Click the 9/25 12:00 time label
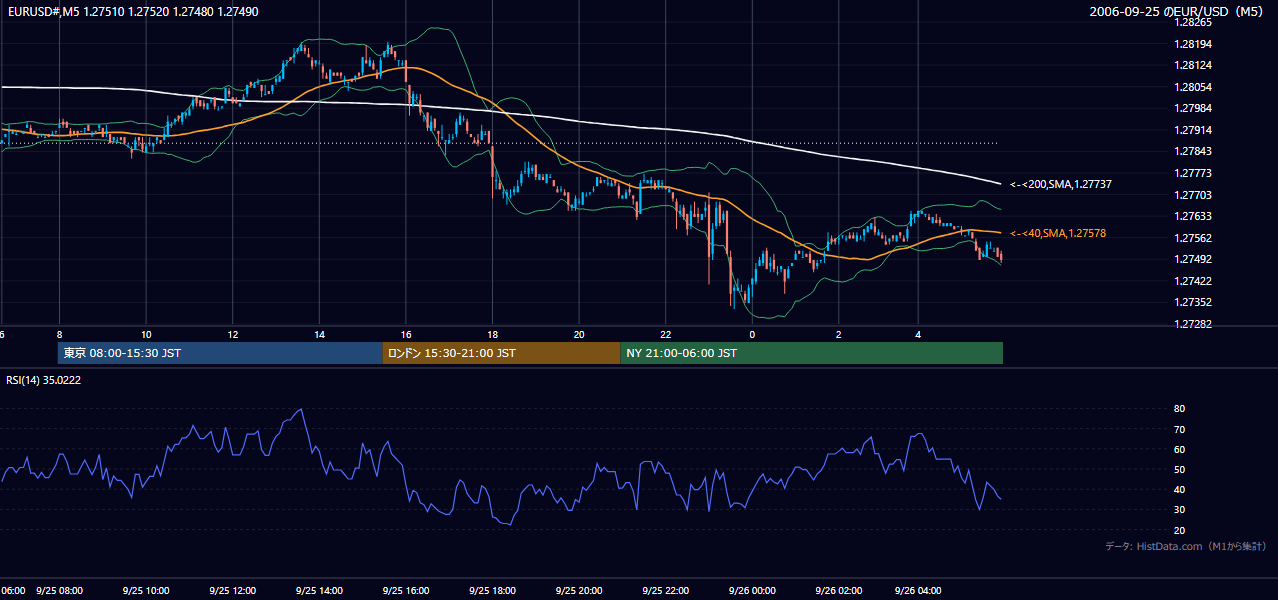The width and height of the screenshot is (1278, 600). [x=233, y=590]
